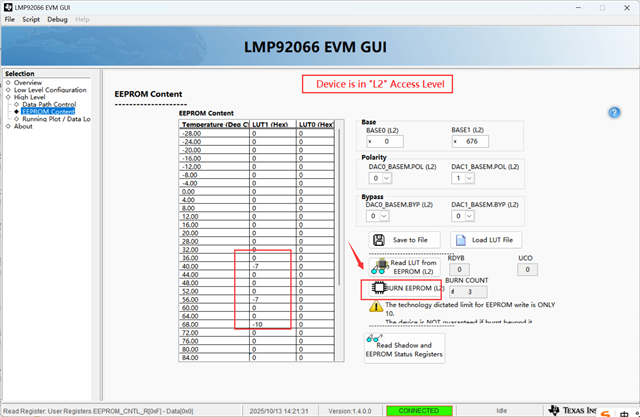Click the LMP92066 EVM GUI title bar icon

8,7
